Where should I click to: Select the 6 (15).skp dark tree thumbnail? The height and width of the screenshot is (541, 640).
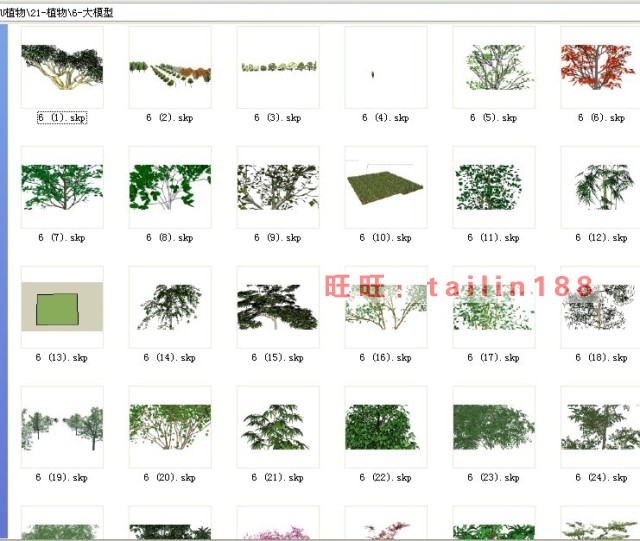(x=278, y=307)
